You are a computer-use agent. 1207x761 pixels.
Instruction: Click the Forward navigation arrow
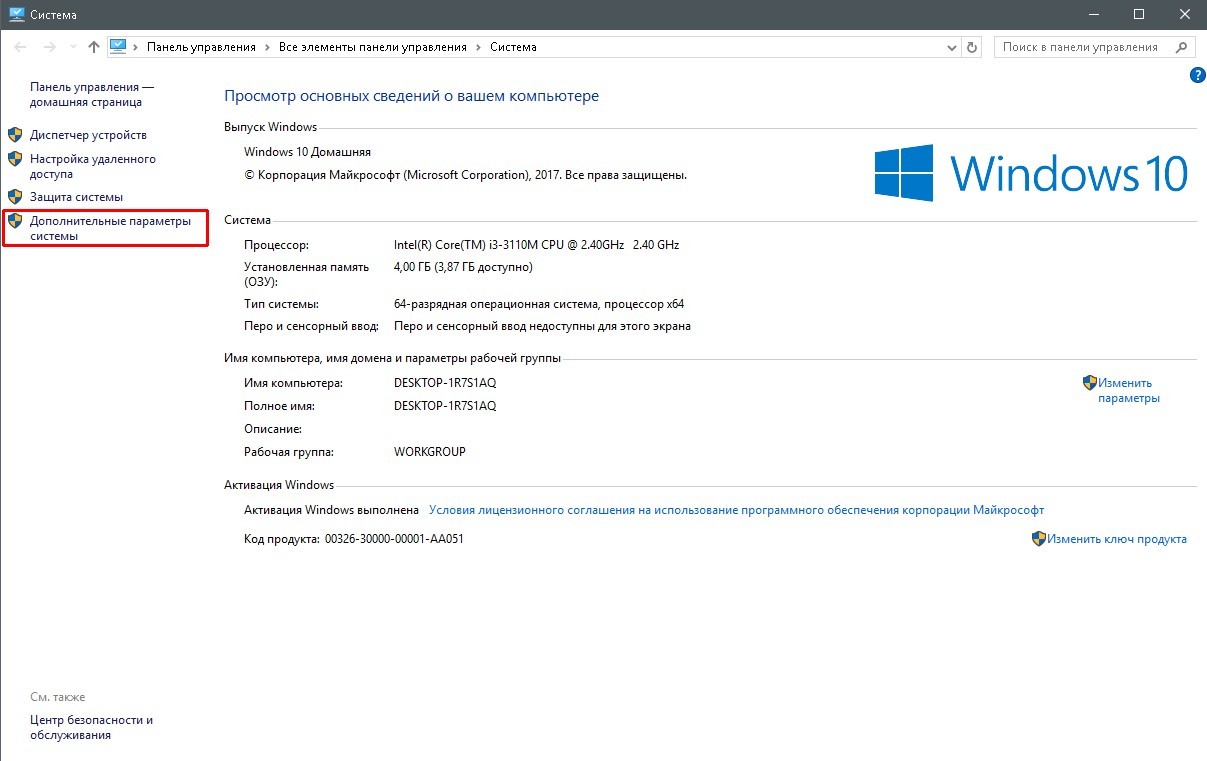(x=49, y=47)
